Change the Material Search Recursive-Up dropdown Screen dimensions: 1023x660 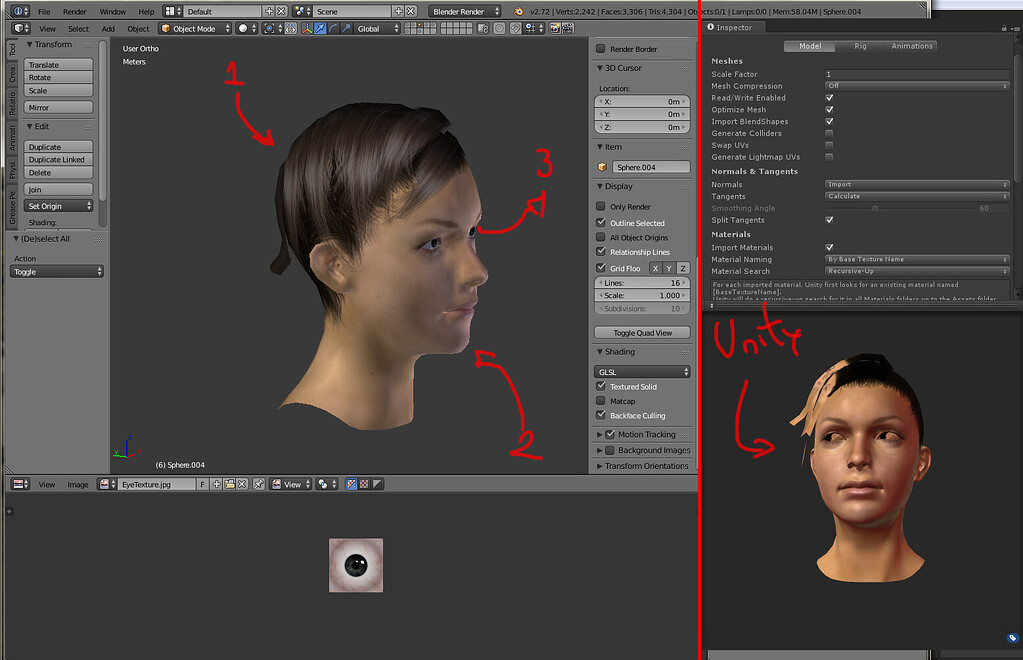pos(915,271)
